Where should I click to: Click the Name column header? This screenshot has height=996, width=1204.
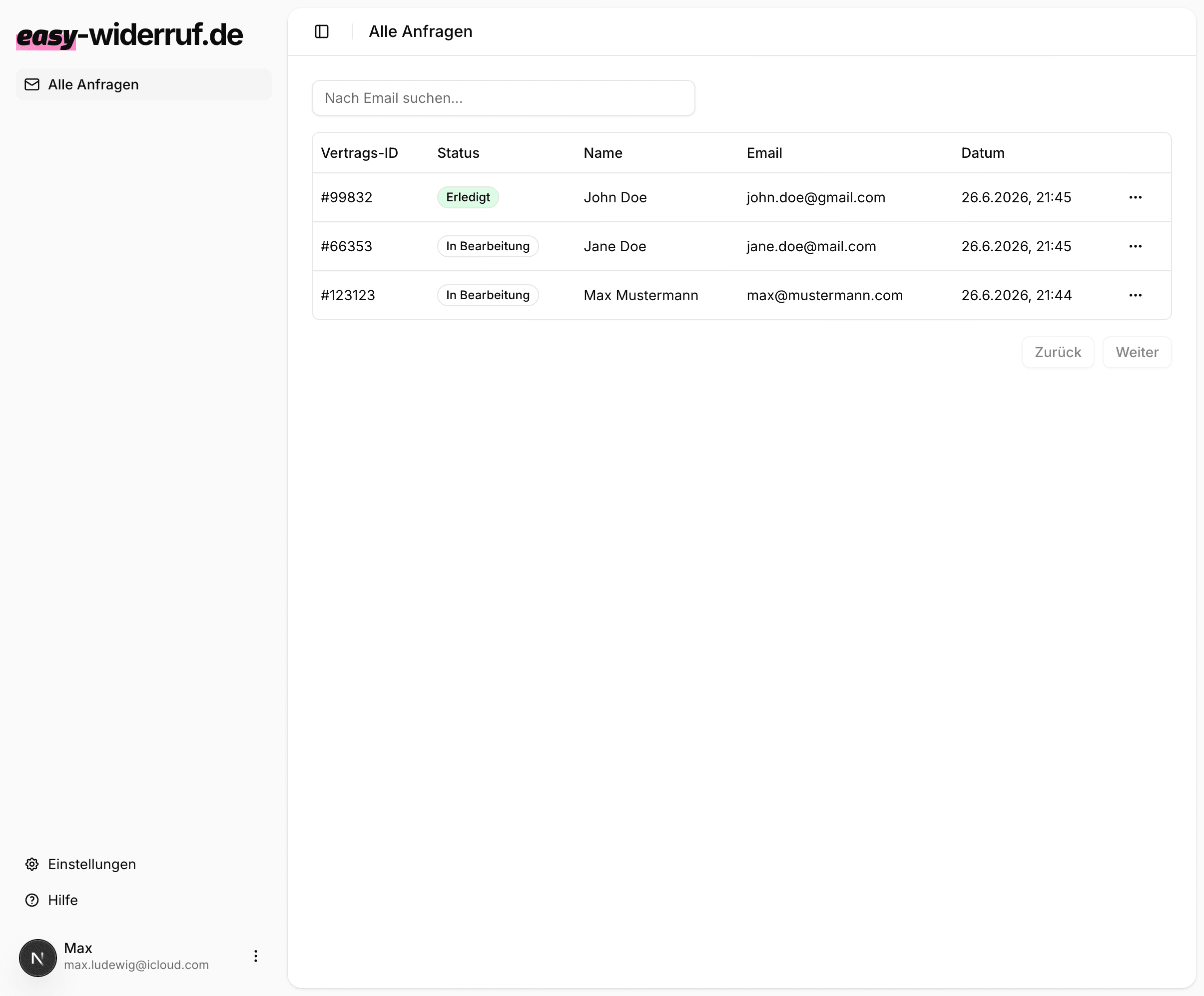(602, 153)
